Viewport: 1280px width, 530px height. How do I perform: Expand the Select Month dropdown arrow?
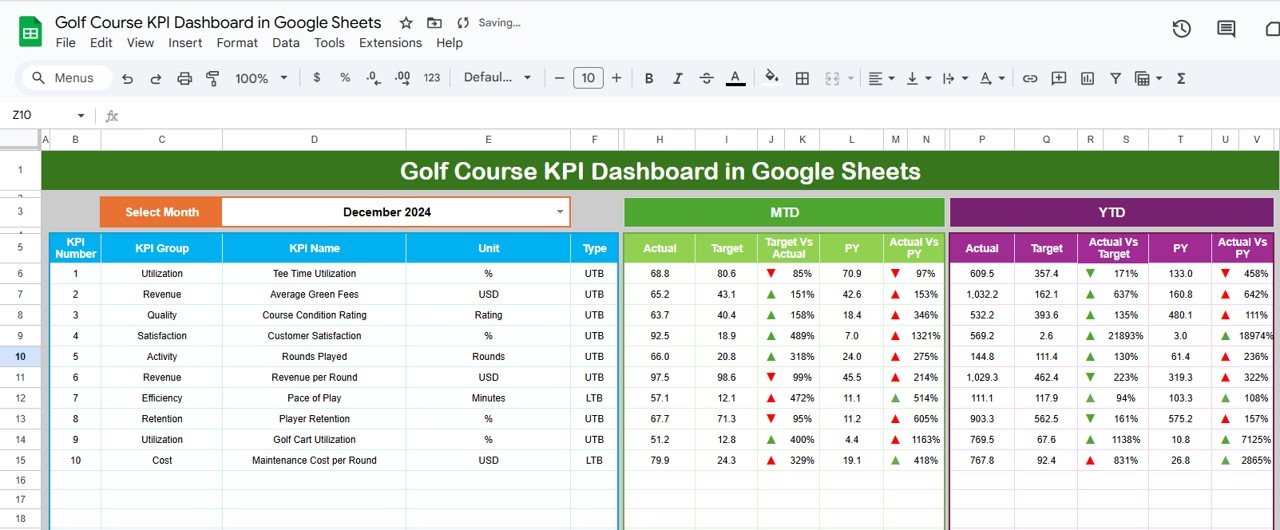[x=560, y=212]
